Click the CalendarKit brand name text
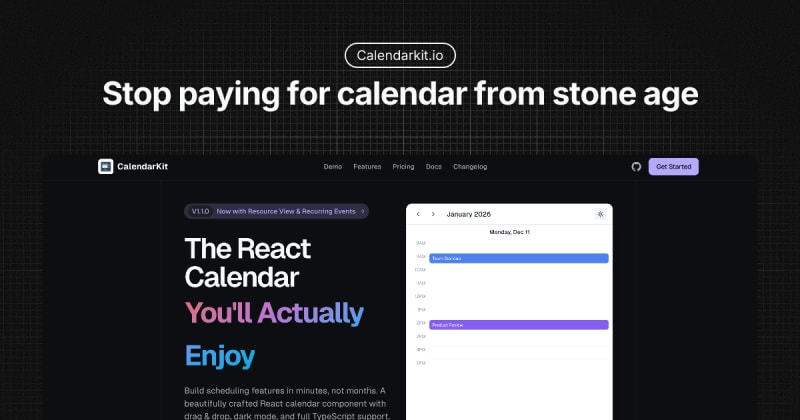800x420 pixels. [141, 167]
